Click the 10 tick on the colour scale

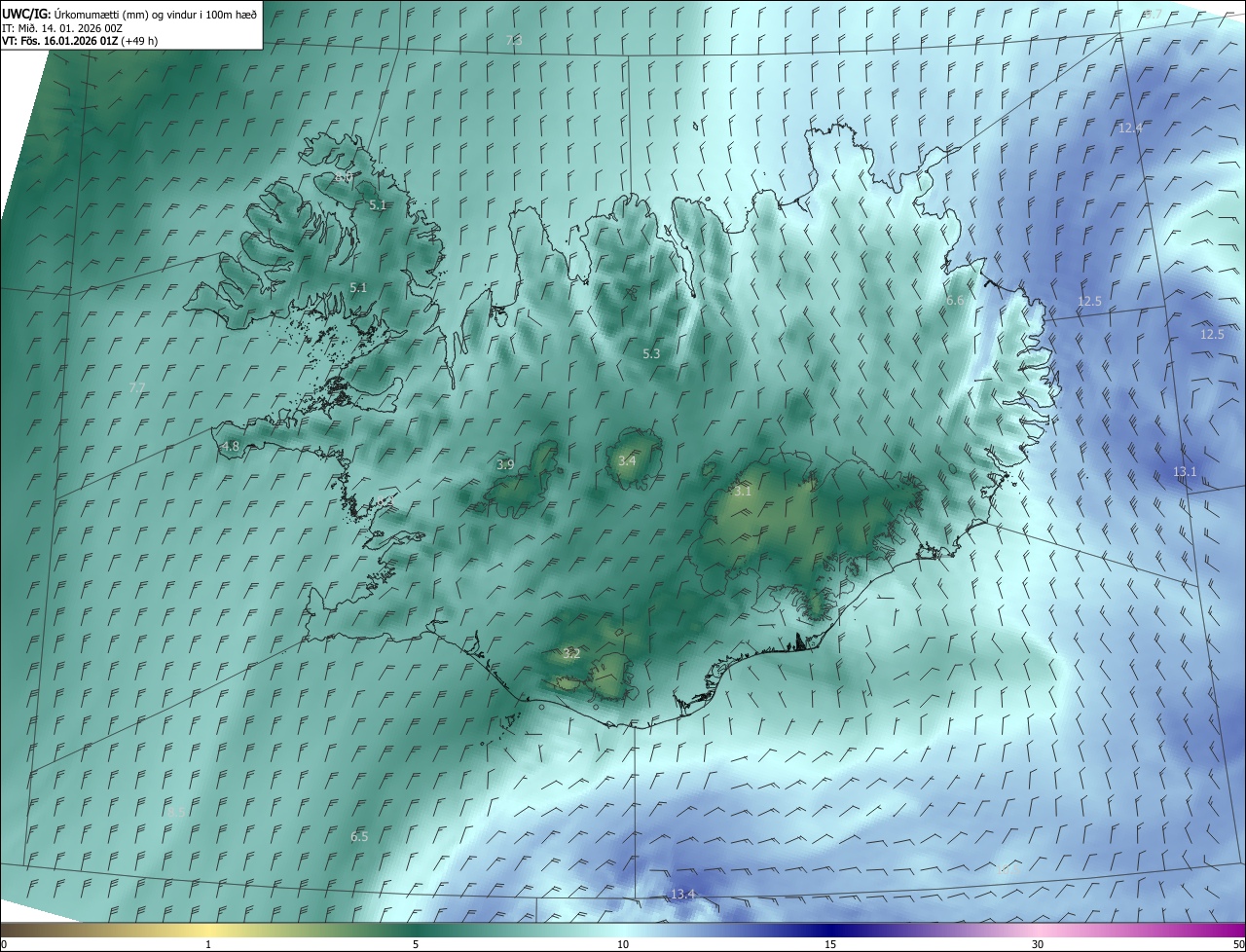[x=623, y=944]
